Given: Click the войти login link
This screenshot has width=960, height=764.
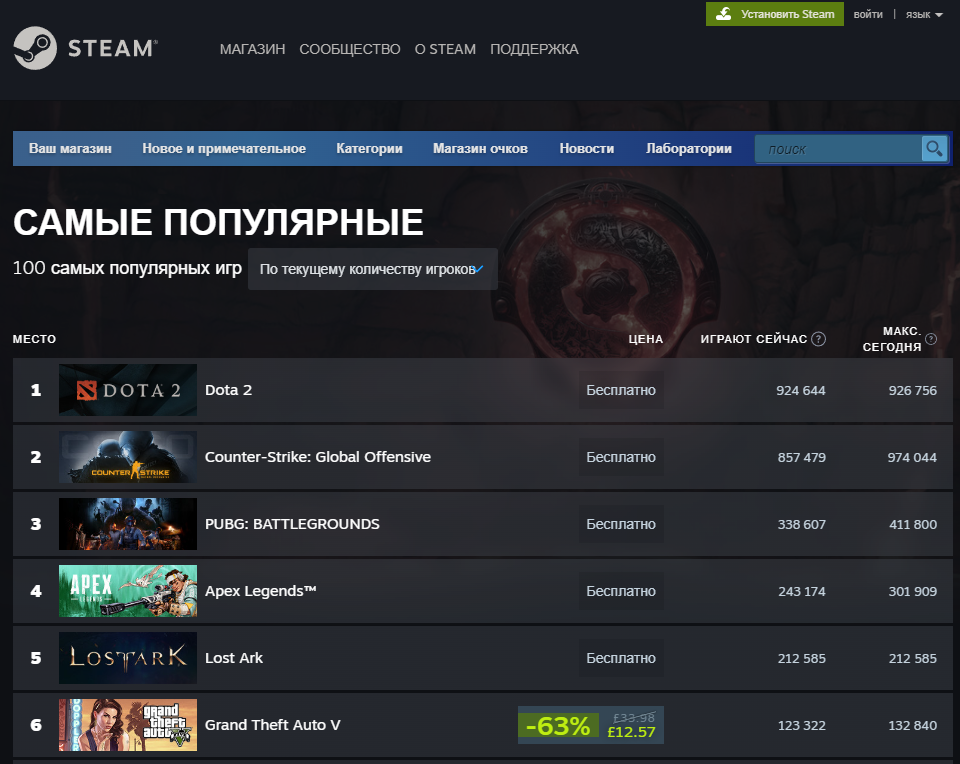Looking at the screenshot, I should 868,14.
